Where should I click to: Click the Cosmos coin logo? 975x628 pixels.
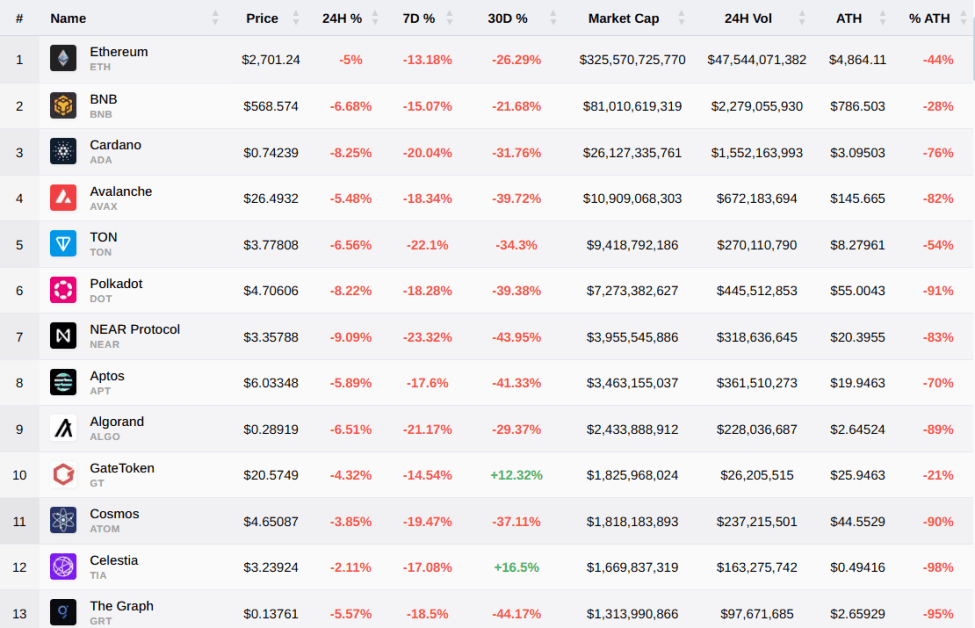[x=63, y=520]
